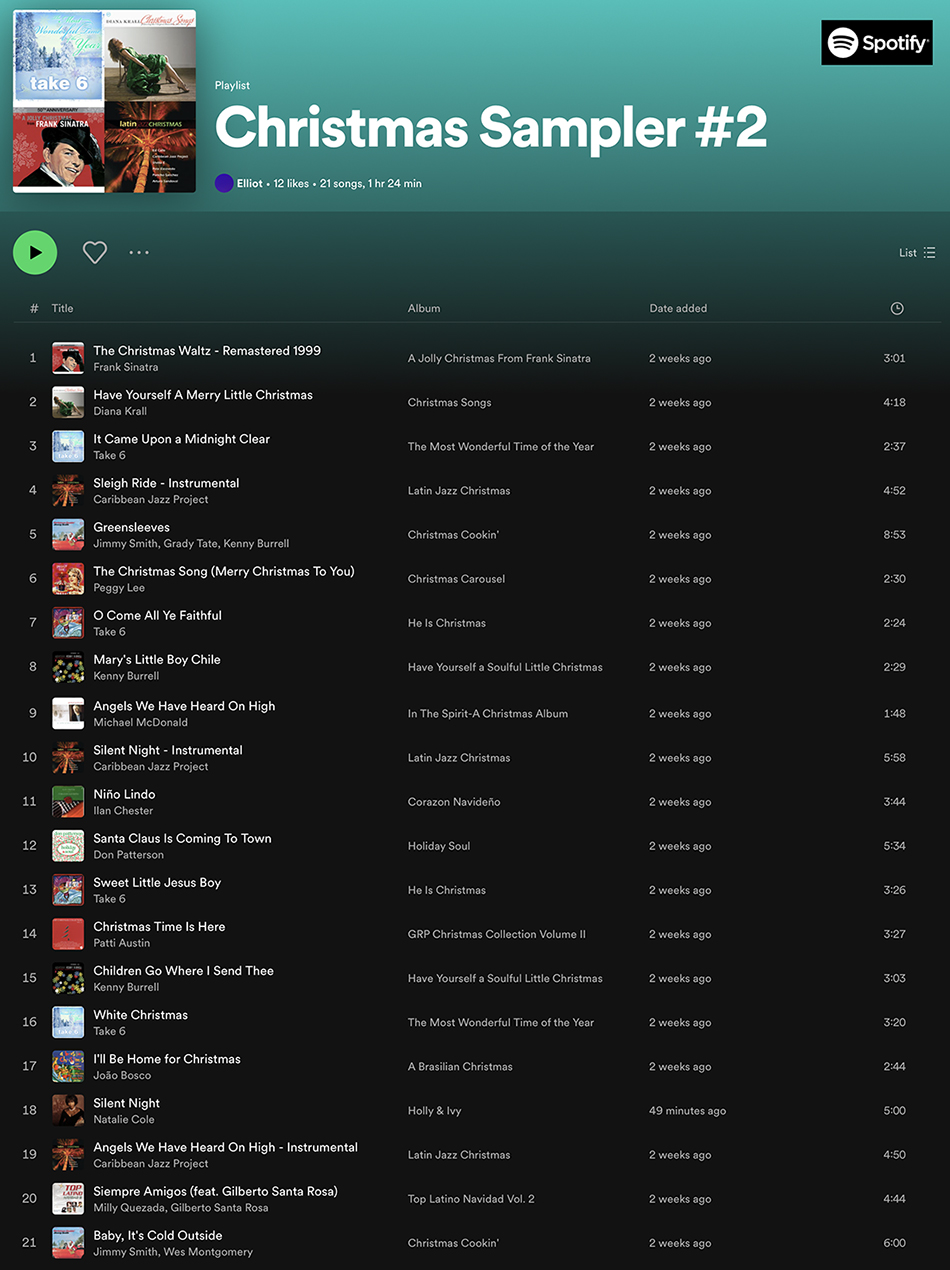Open Holiday Soul album link
Image resolution: width=950 pixels, height=1270 pixels.
[439, 845]
